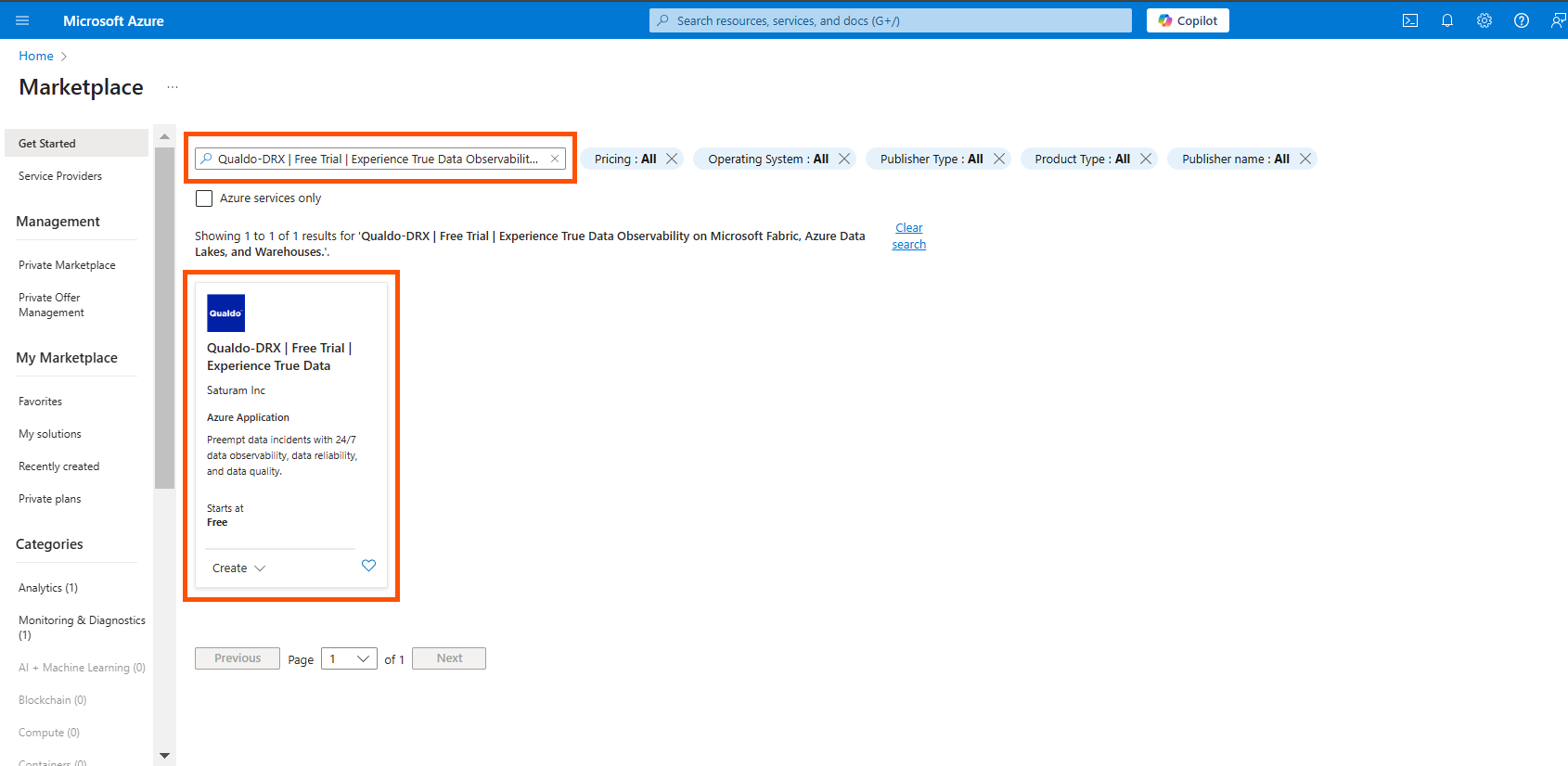Select the Compute (0) category

coord(49,733)
